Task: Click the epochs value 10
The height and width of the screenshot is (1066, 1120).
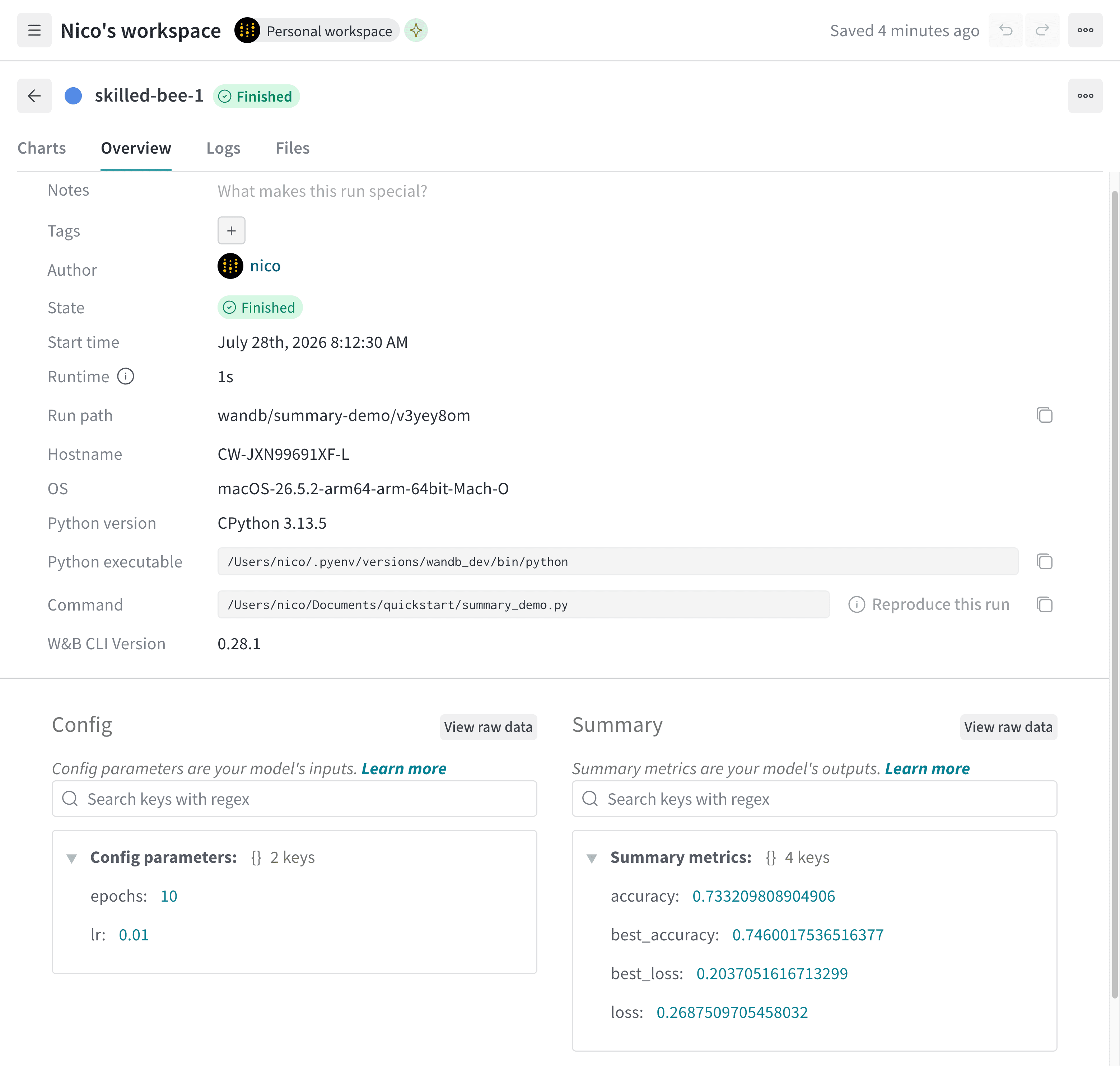Action: coord(169,896)
